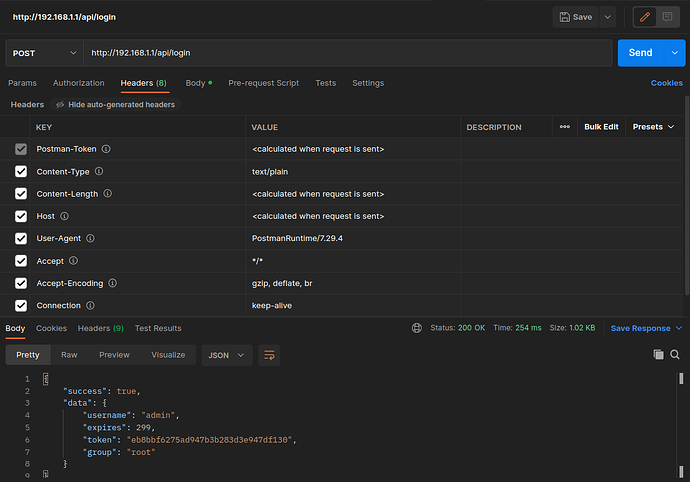Click the info icon next to Content-Type
Screen dimensions: 690x482
point(99,171)
